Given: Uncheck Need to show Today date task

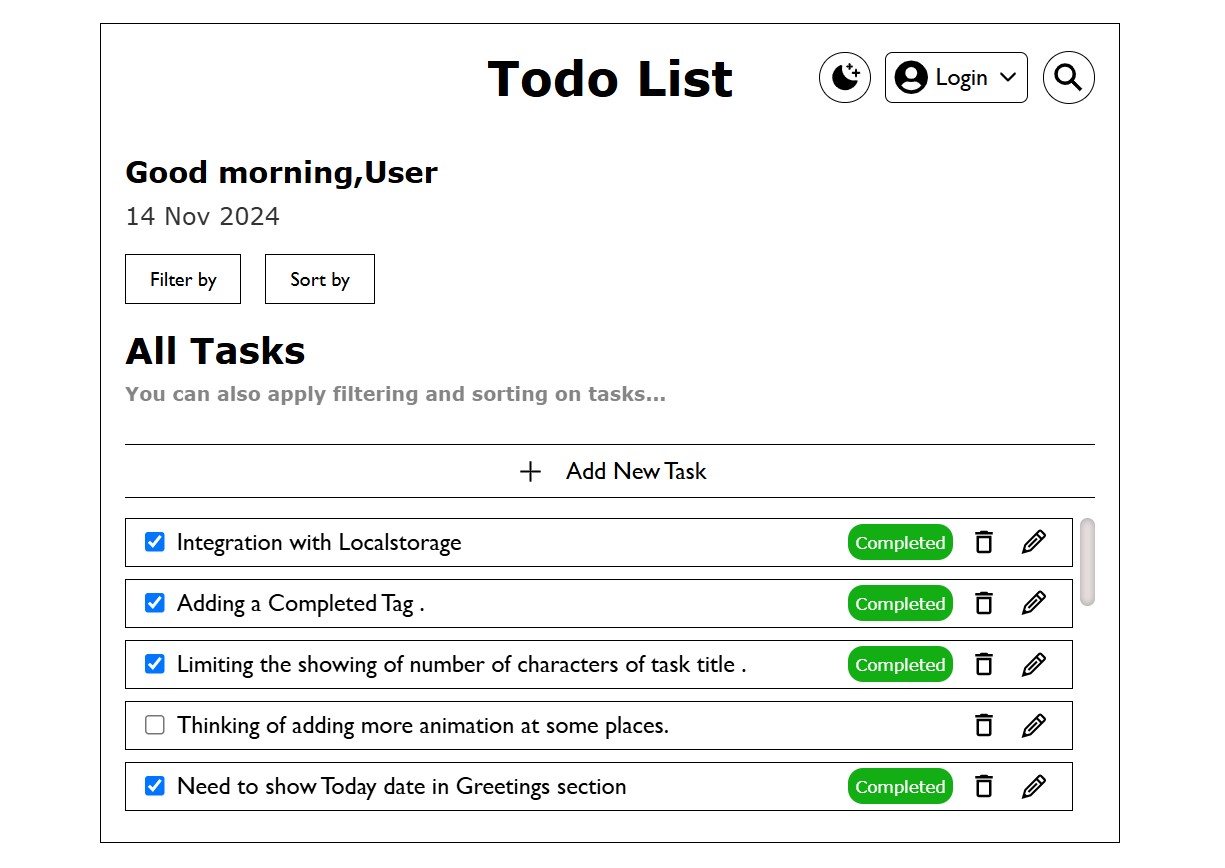Looking at the screenshot, I should 154,786.
